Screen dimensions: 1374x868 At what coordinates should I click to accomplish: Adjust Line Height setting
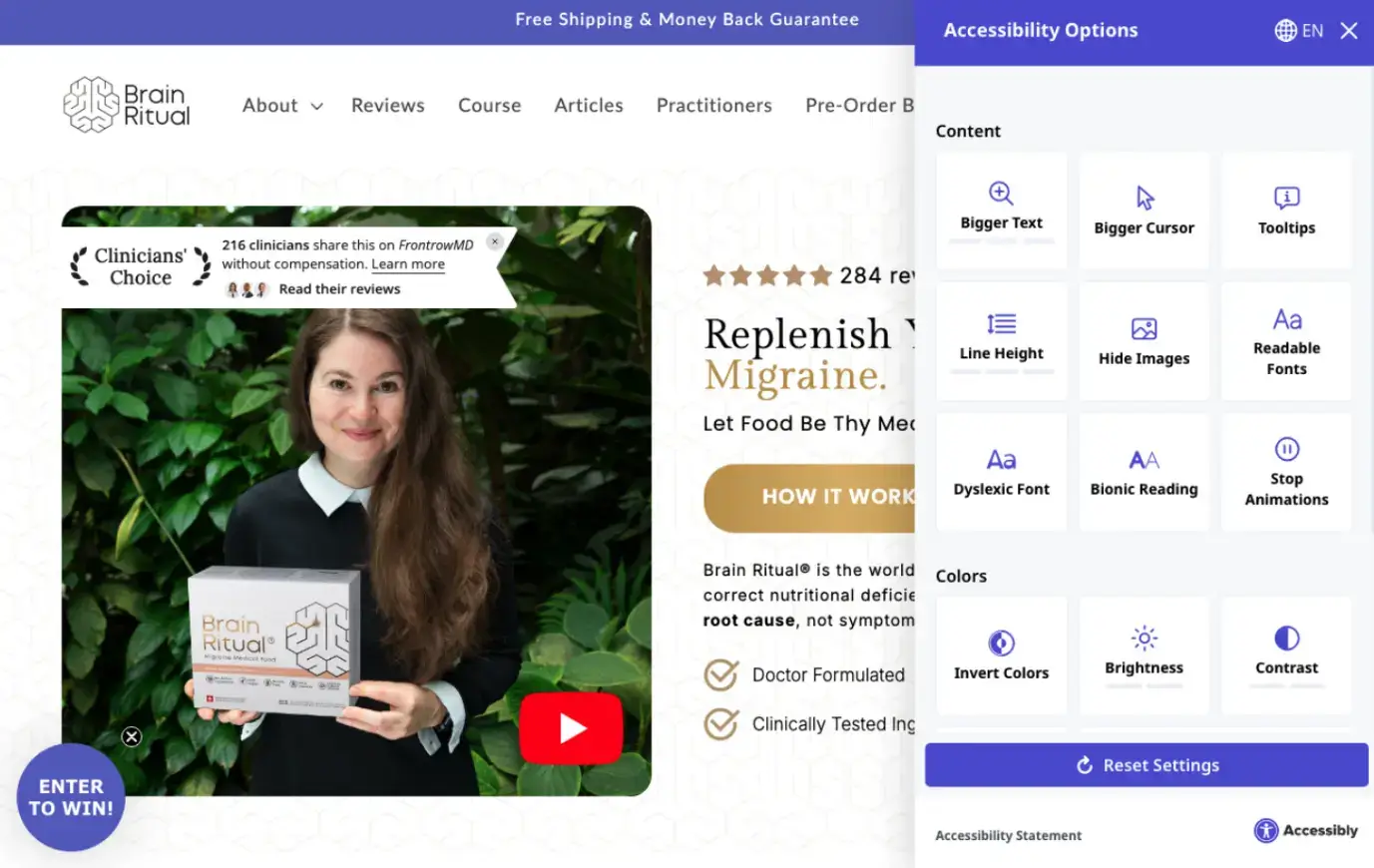[x=1001, y=340]
